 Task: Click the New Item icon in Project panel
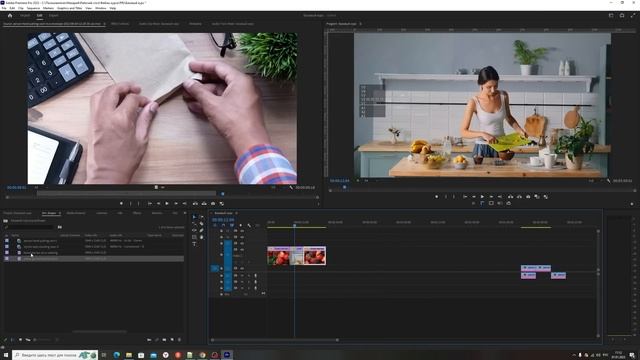pos(172,340)
